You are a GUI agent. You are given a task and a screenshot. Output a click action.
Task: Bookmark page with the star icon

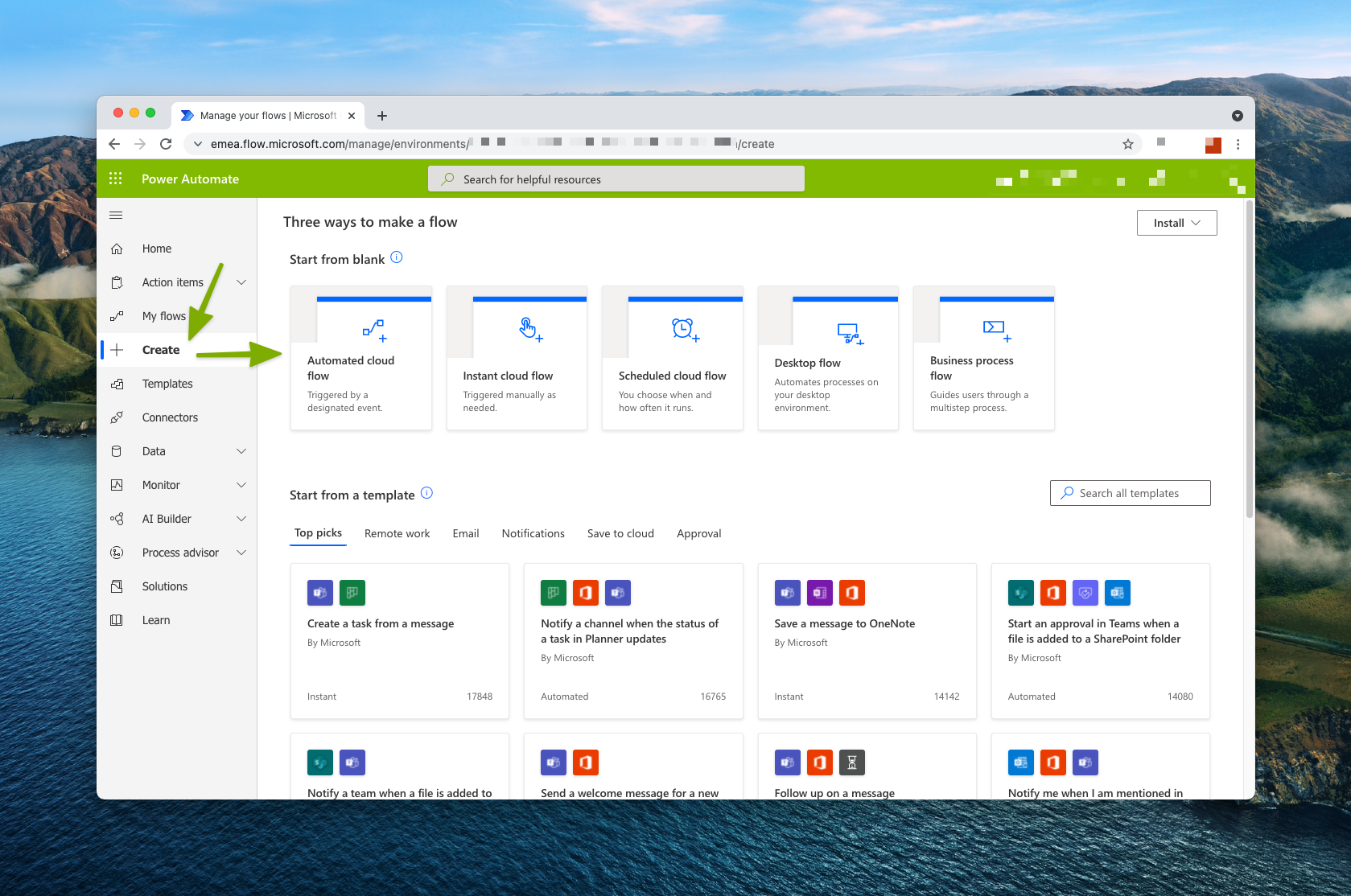point(1128,144)
